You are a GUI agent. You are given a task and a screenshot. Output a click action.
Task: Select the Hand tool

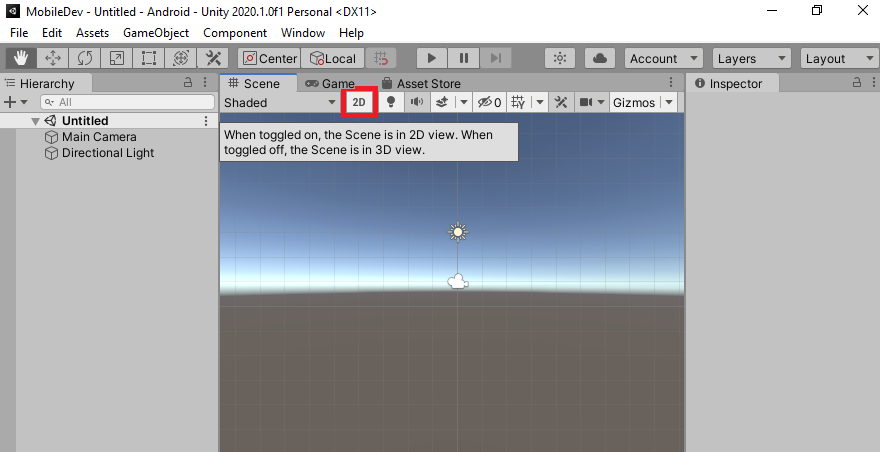(21, 58)
